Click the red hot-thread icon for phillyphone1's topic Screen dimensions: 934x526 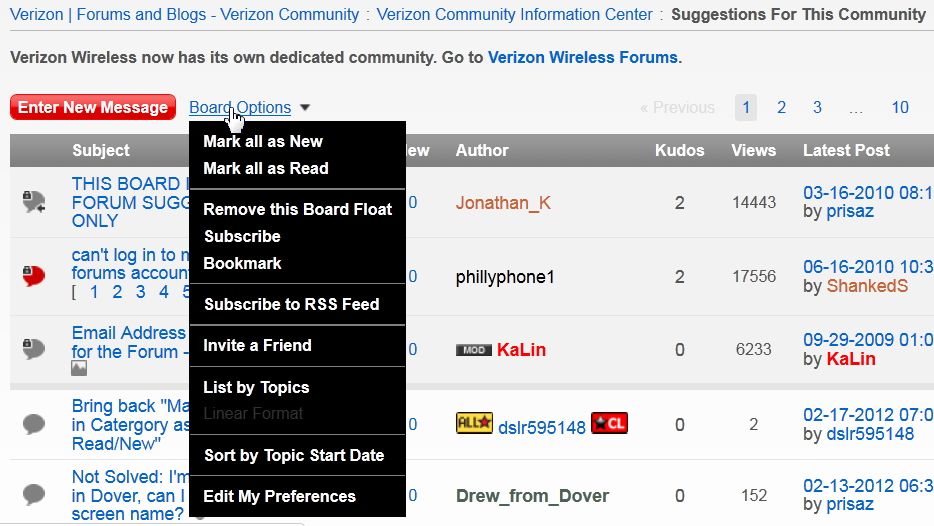[x=34, y=275]
